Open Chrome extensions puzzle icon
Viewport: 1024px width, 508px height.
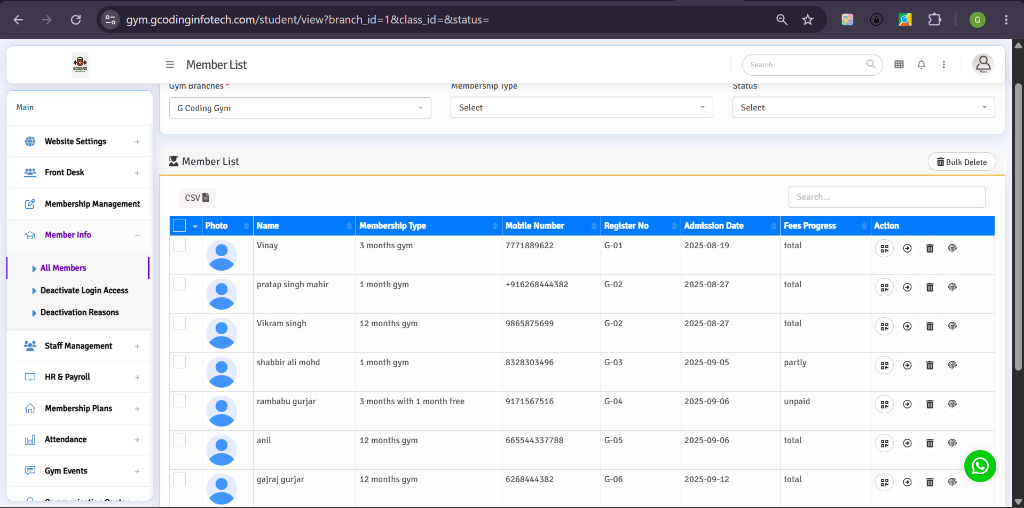[x=935, y=20]
